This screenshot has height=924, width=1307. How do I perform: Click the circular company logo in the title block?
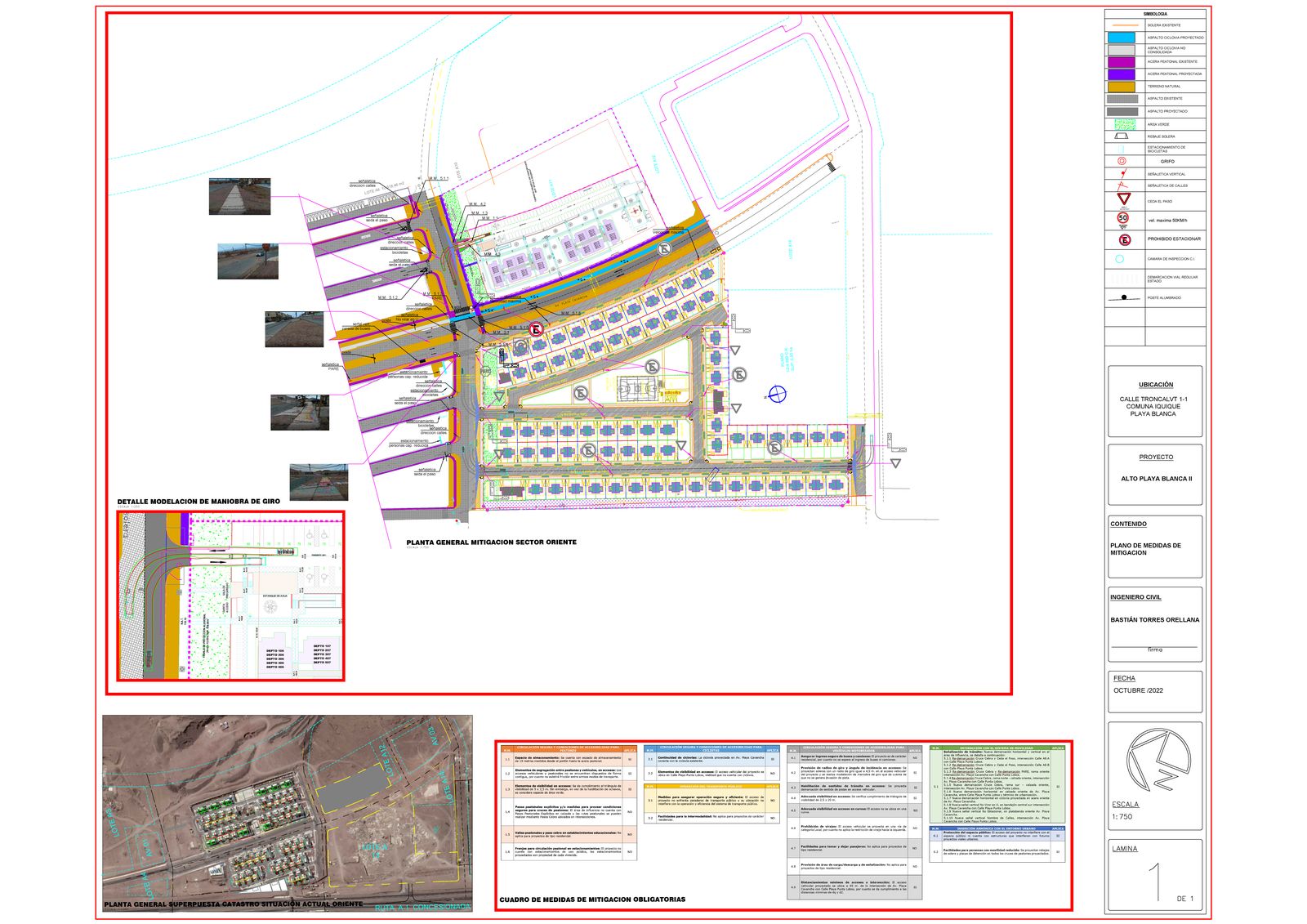[x=1158, y=760]
